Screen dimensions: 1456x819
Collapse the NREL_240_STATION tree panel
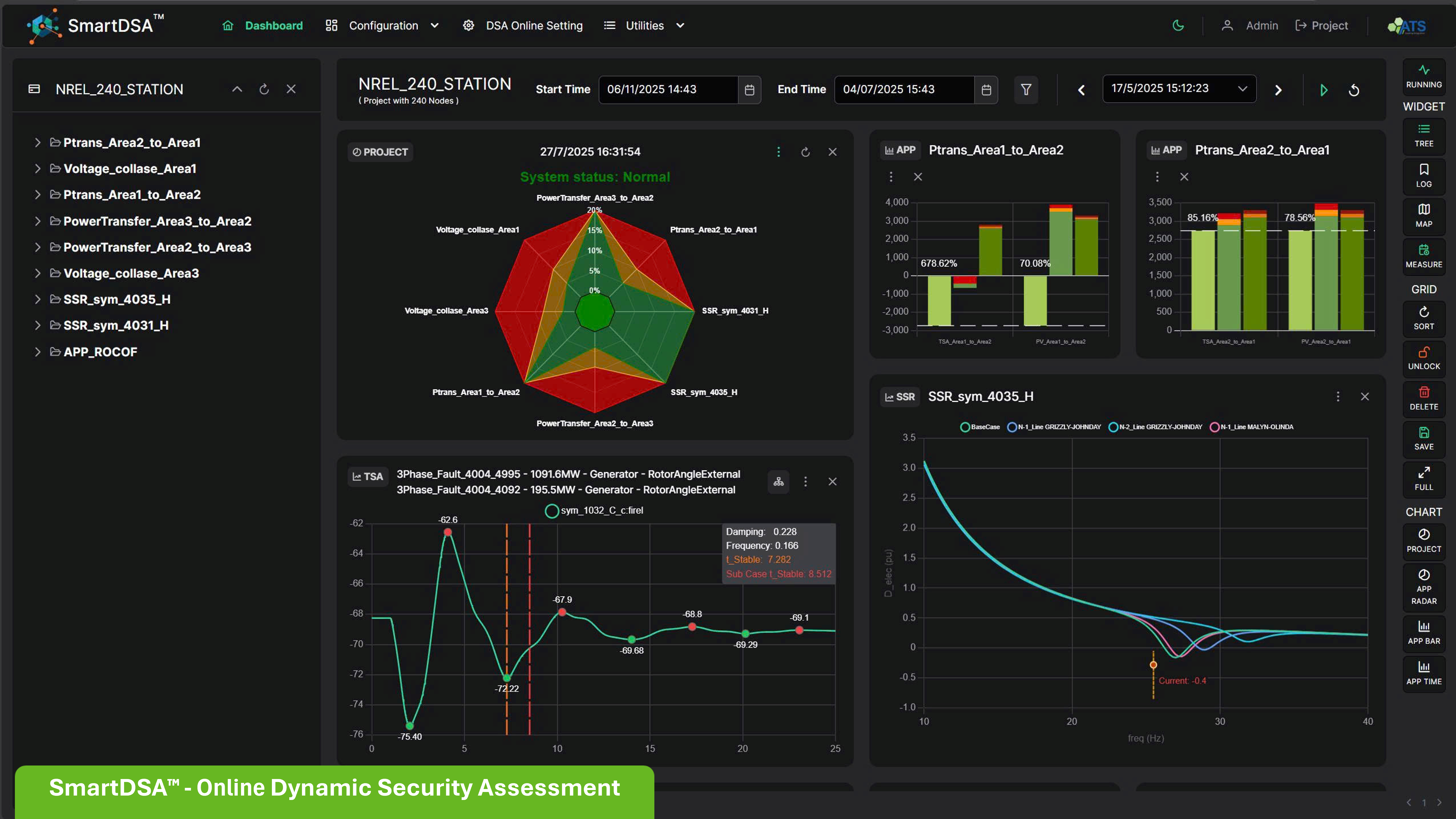pos(237,89)
